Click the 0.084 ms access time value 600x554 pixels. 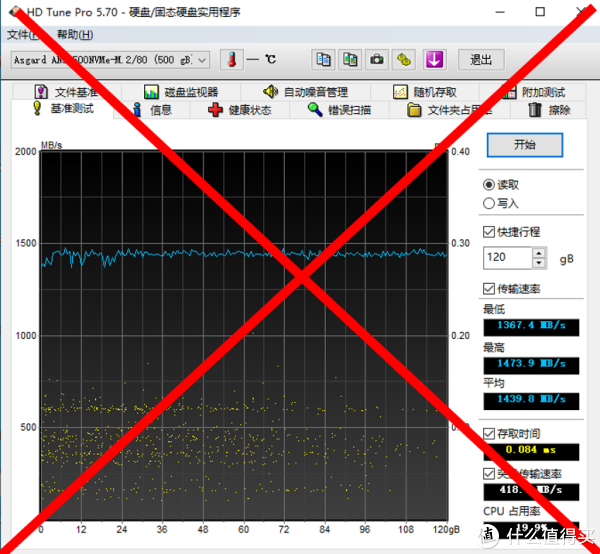(x=531, y=451)
